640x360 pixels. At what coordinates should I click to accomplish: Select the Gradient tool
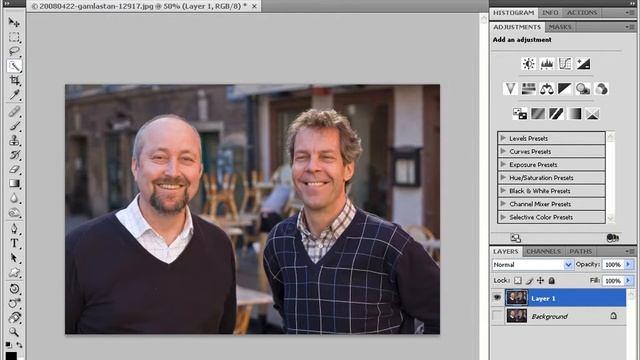pos(14,184)
